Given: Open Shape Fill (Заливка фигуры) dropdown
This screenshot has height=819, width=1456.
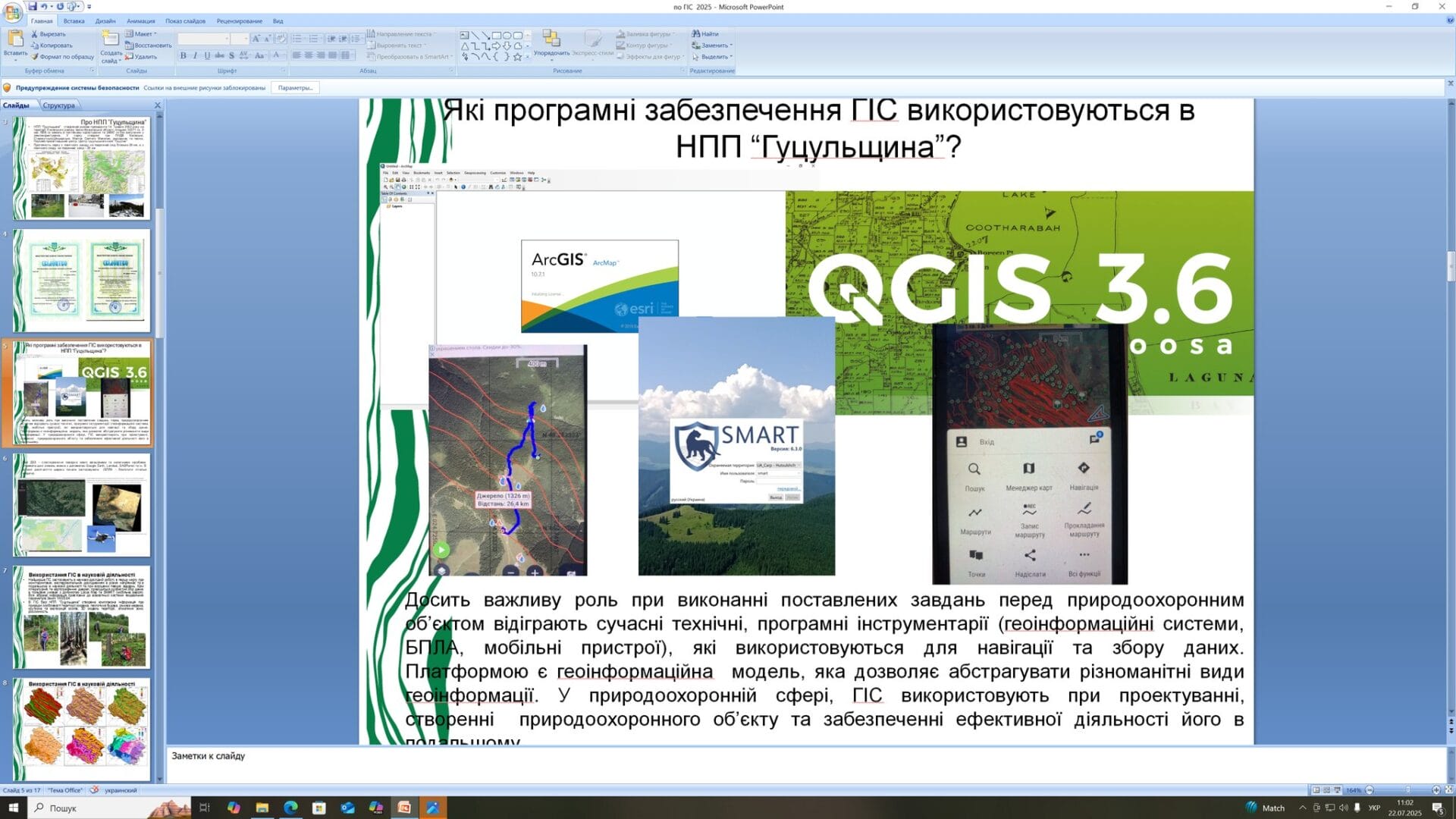Looking at the screenshot, I should tap(645, 34).
